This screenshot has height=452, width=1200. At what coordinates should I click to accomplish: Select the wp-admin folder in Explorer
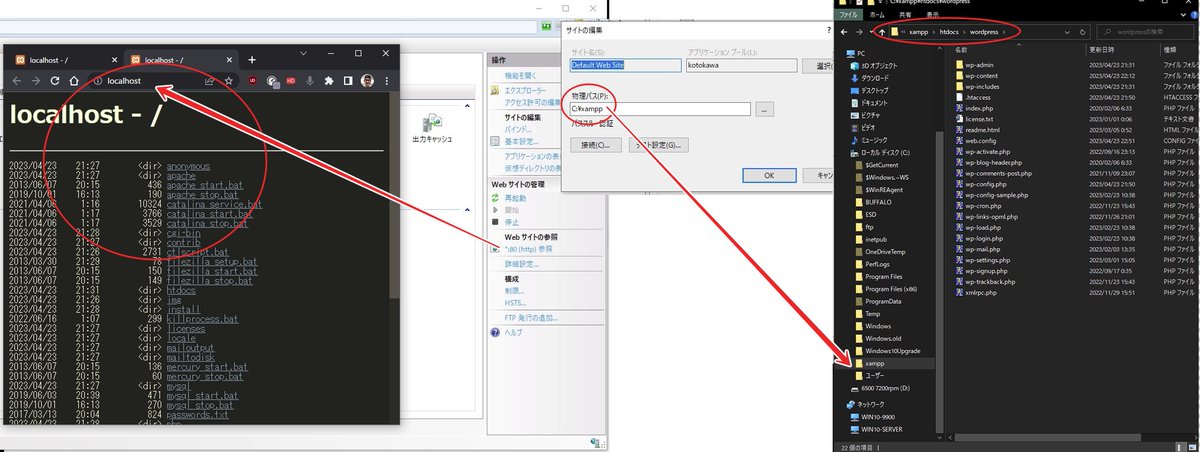979,65
